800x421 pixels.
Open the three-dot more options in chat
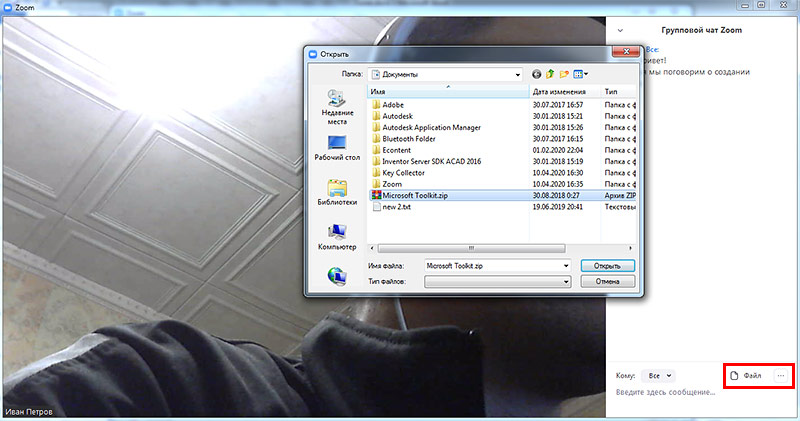[781, 375]
